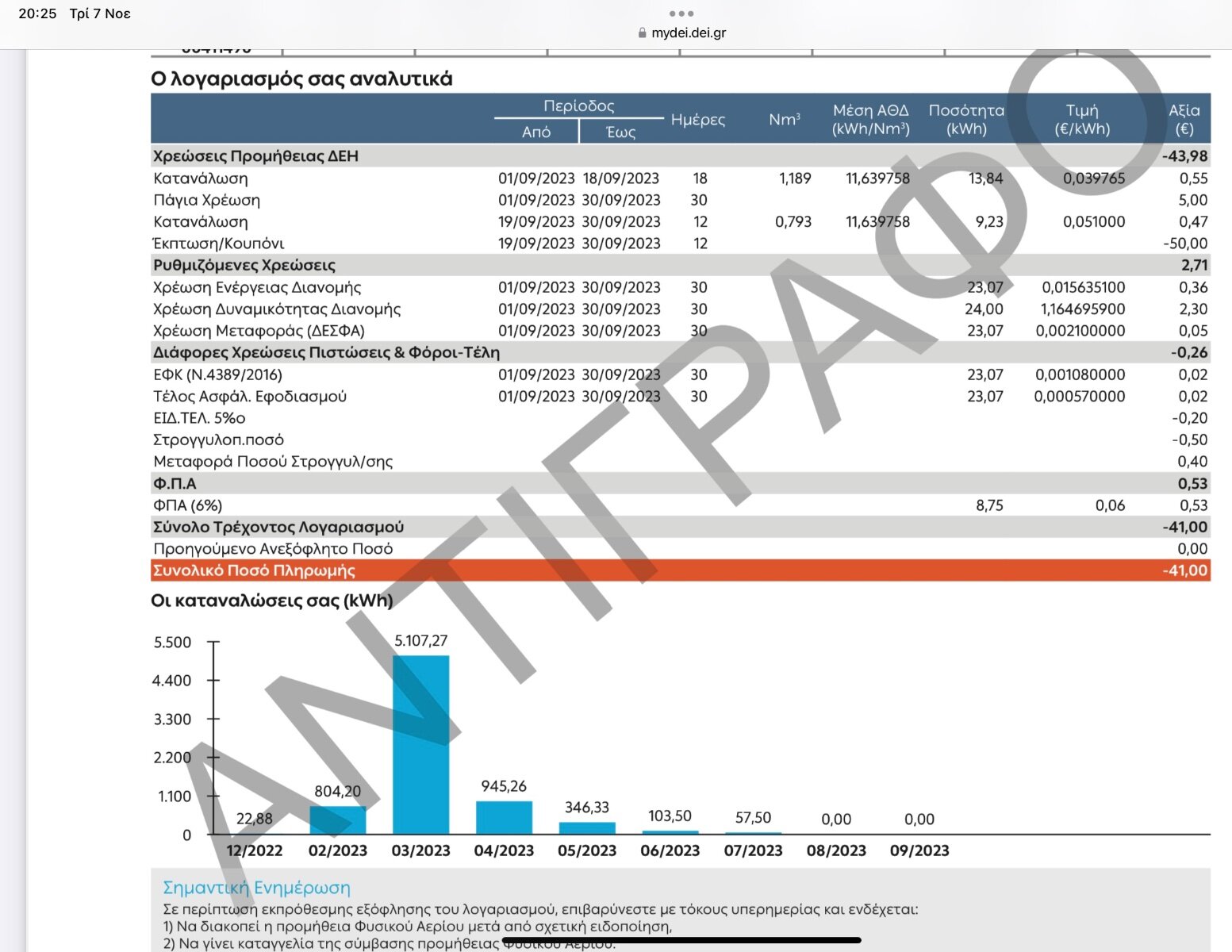The height and width of the screenshot is (952, 1232).
Task: Click the 'Αξία (€)' column header
Action: tap(1184, 119)
